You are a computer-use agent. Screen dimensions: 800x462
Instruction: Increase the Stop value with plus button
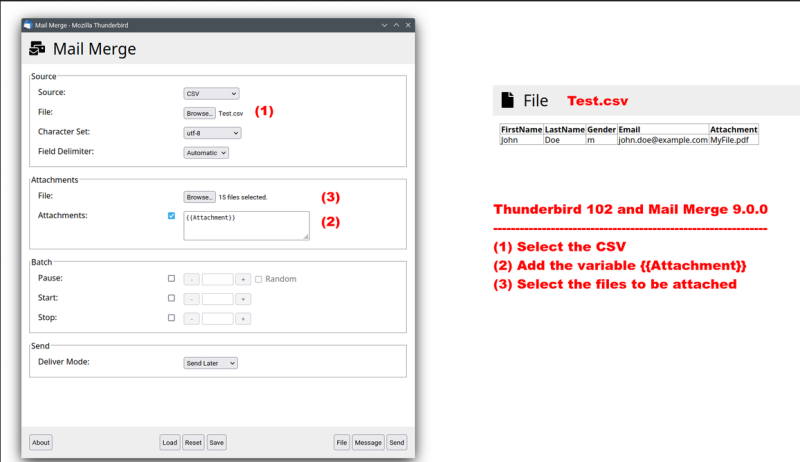[243, 319]
